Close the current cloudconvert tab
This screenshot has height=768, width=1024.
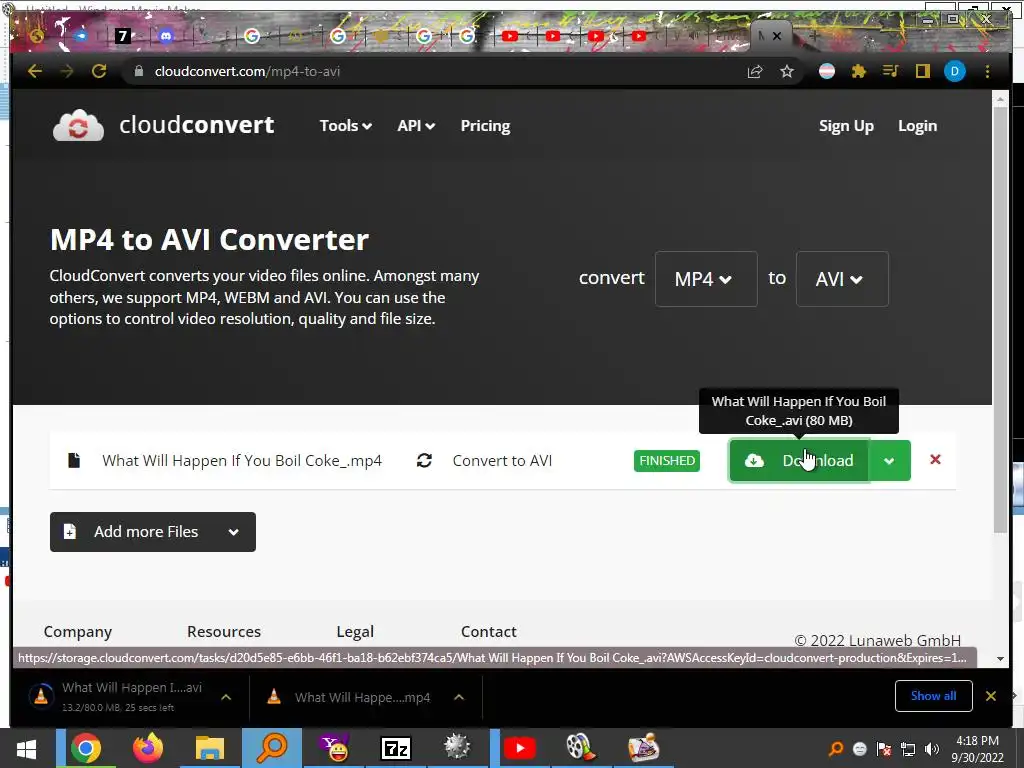[776, 36]
